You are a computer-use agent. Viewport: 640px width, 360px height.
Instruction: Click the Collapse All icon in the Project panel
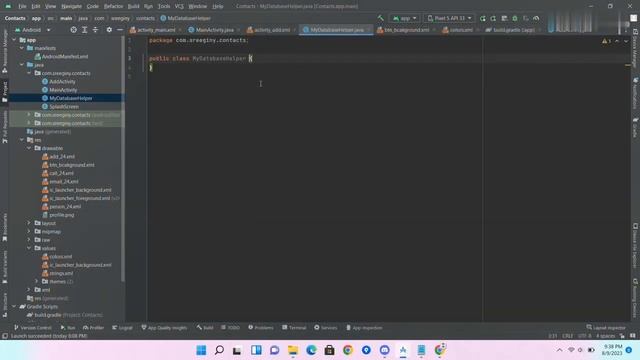click(95, 30)
